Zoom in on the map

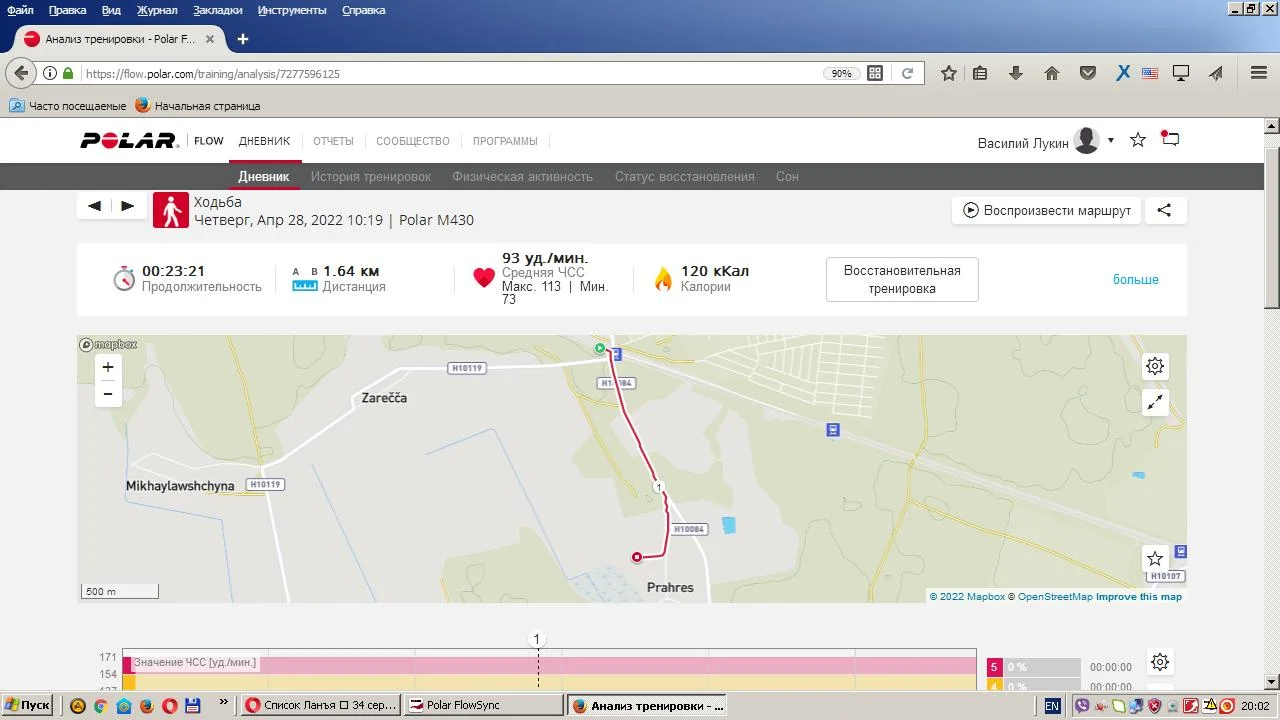click(x=108, y=367)
